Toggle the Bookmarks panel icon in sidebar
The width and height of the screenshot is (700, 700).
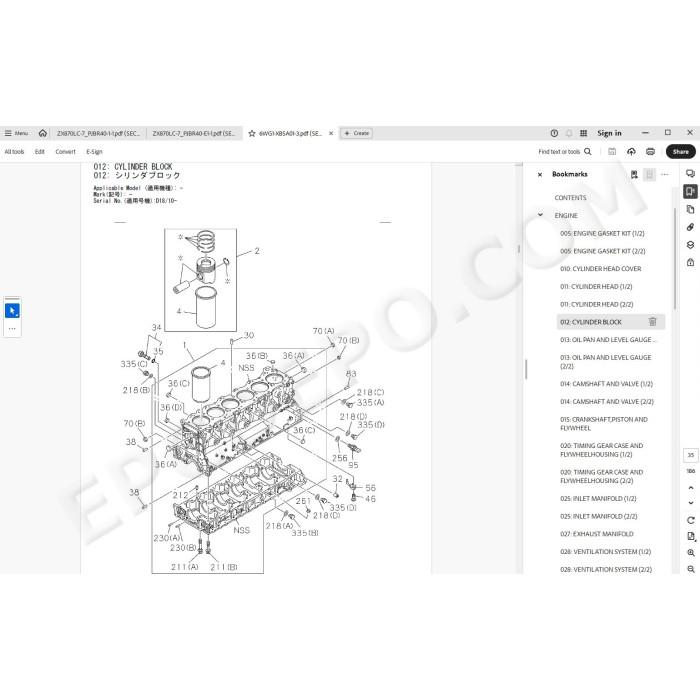click(x=690, y=192)
